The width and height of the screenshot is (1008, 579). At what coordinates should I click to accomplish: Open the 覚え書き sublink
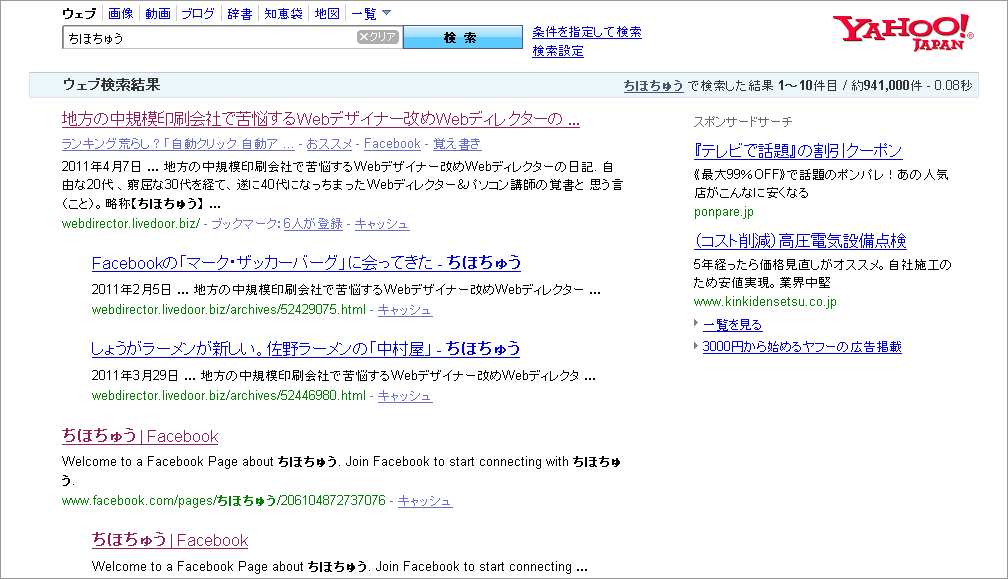click(x=457, y=144)
